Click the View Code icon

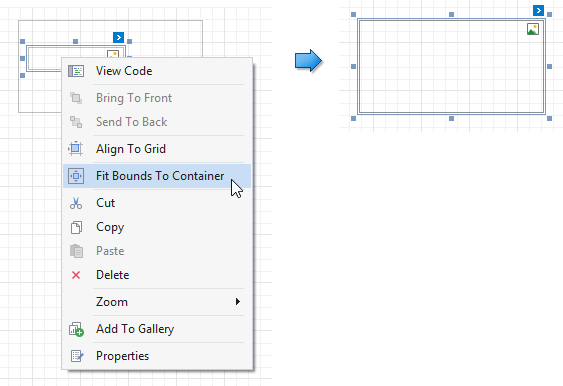pos(76,71)
